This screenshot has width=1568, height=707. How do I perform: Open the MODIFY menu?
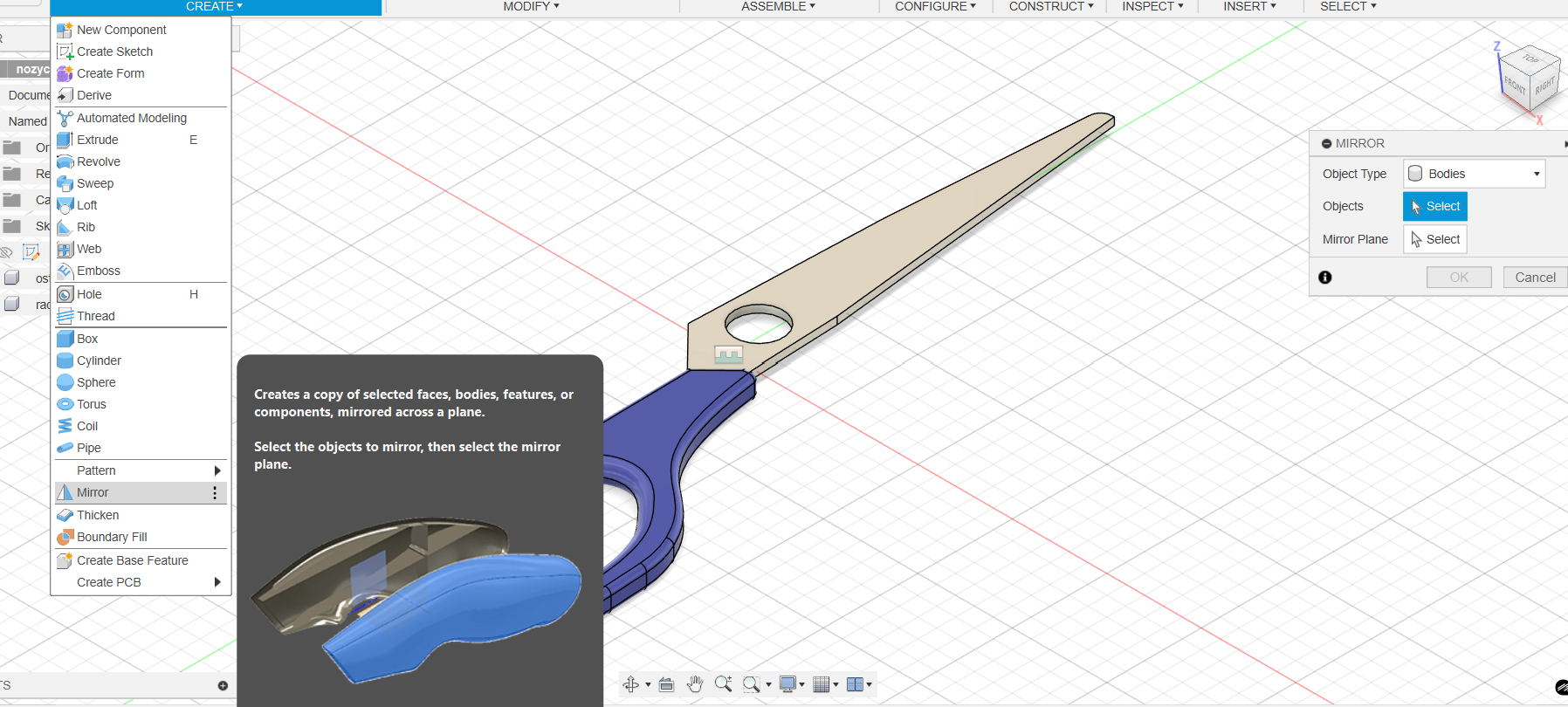(531, 7)
